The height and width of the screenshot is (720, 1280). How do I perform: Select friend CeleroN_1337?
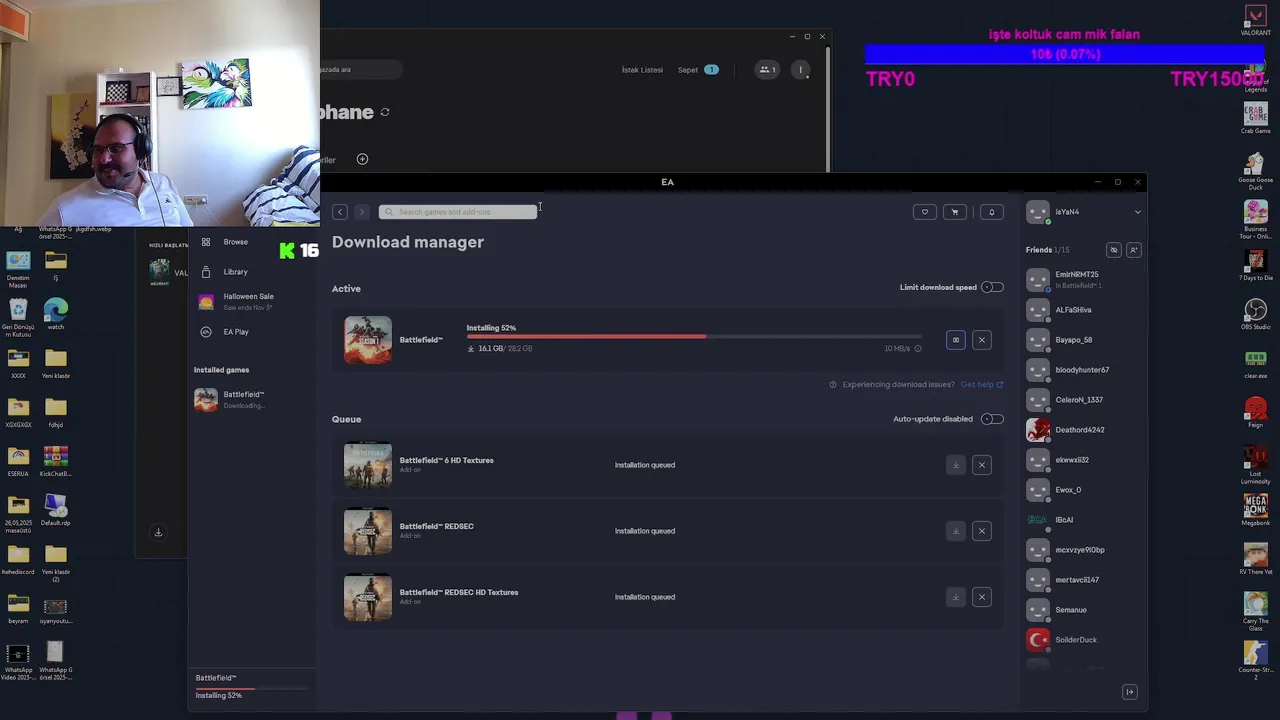[x=1082, y=400]
